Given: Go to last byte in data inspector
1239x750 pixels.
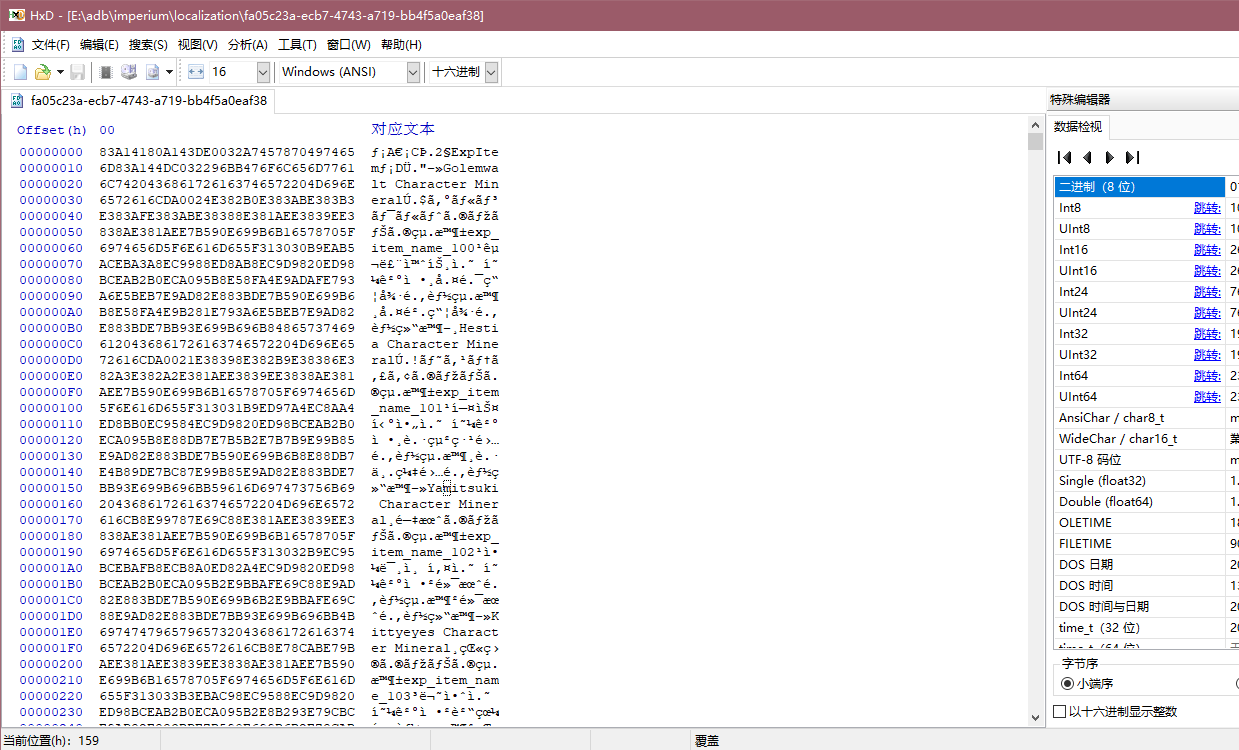Looking at the screenshot, I should click(1132, 157).
